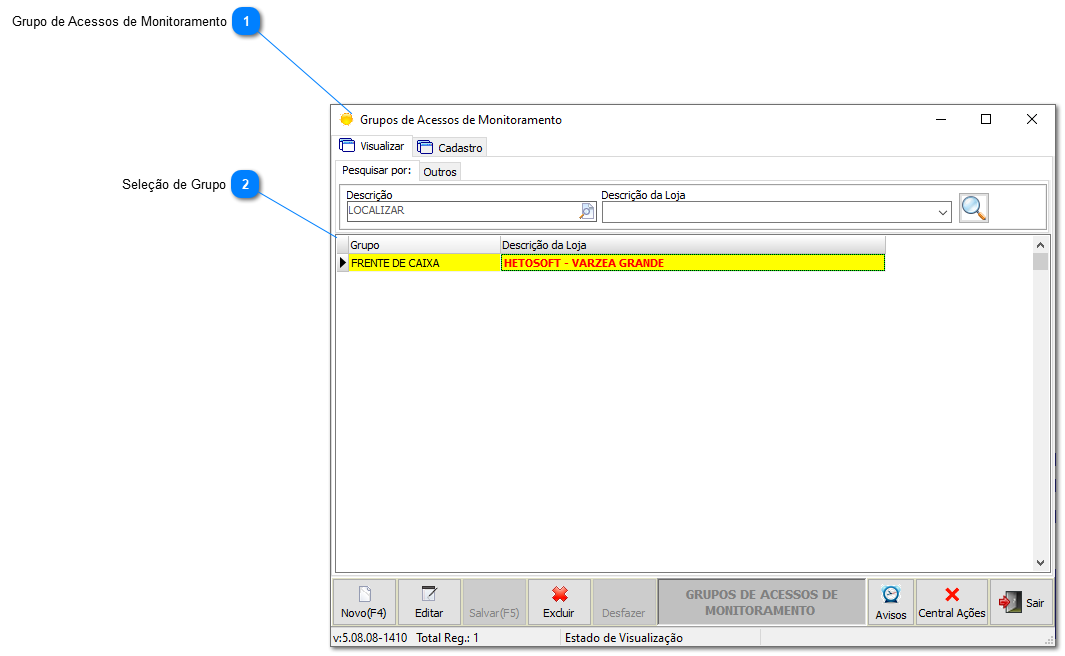
Task: Open Central Ações
Action: [951, 602]
